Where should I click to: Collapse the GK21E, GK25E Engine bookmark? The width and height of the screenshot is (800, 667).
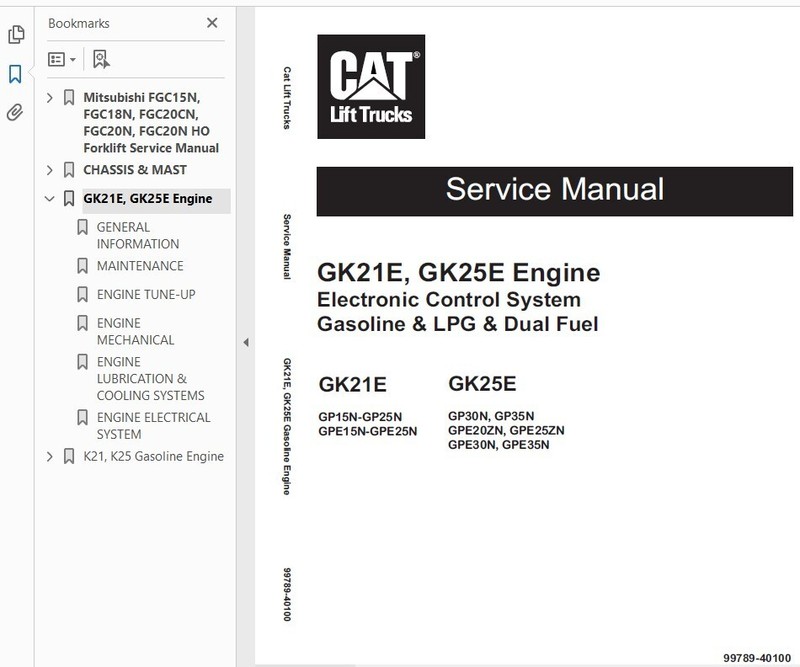[x=49, y=199]
